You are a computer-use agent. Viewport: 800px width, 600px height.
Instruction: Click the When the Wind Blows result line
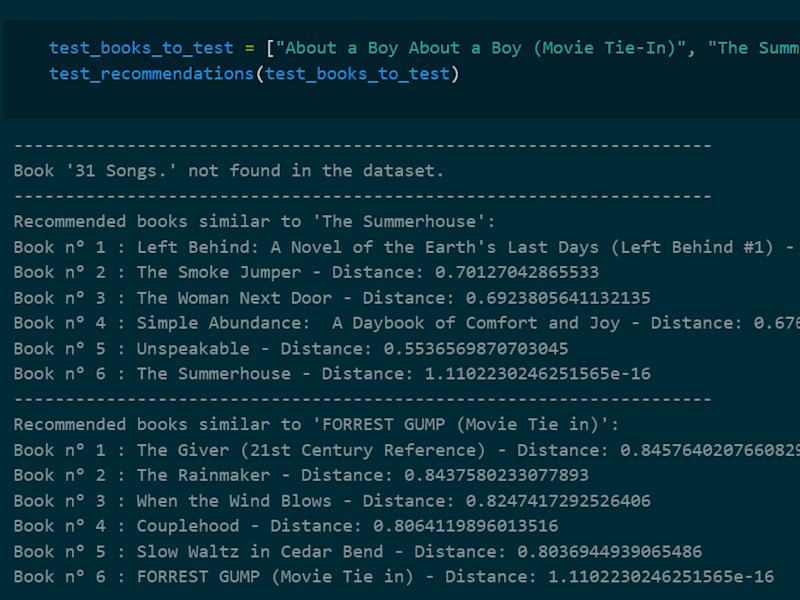click(332, 501)
